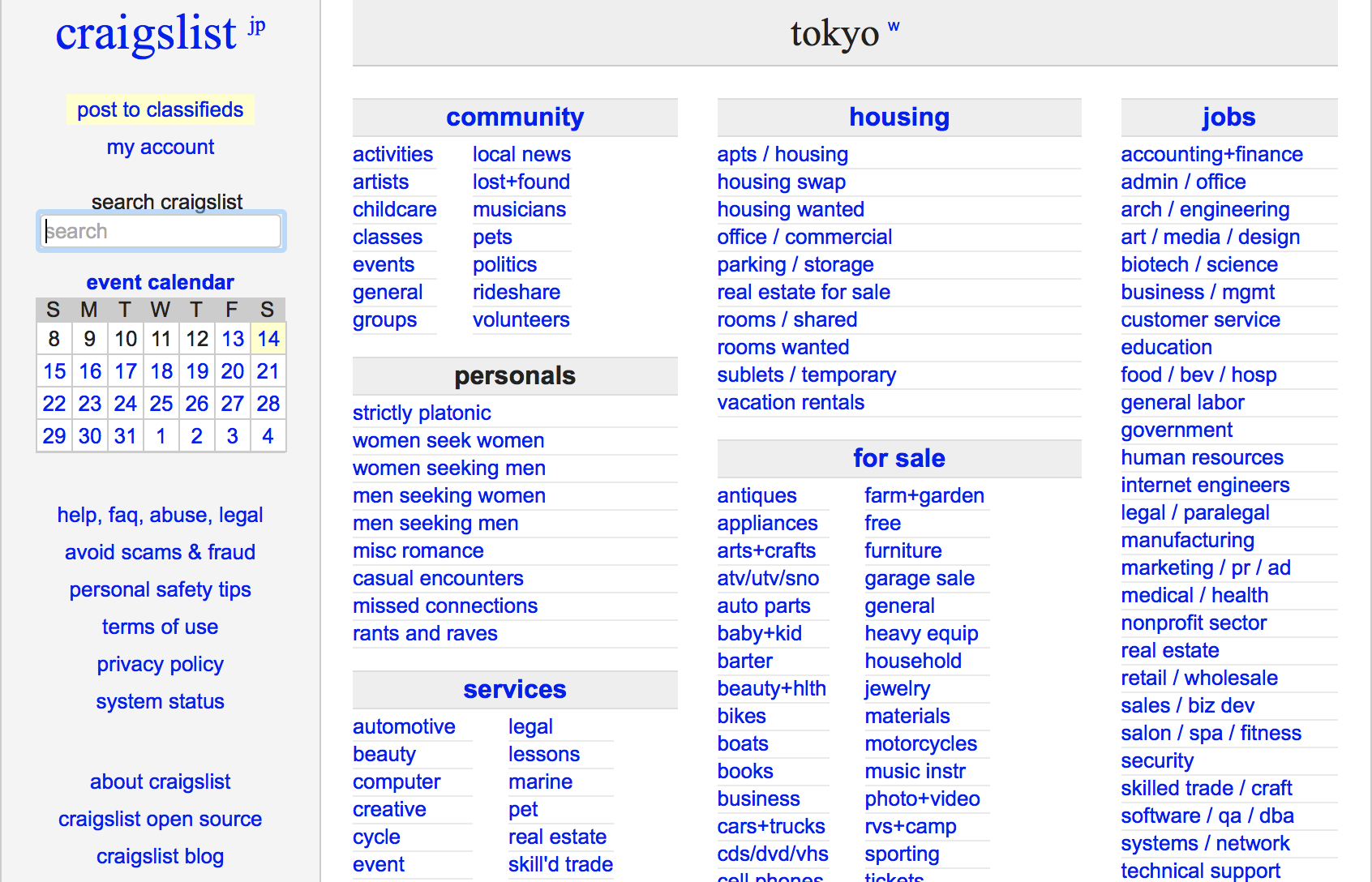
Task: Open for sale 'cars+trucks' category
Action: click(x=771, y=826)
